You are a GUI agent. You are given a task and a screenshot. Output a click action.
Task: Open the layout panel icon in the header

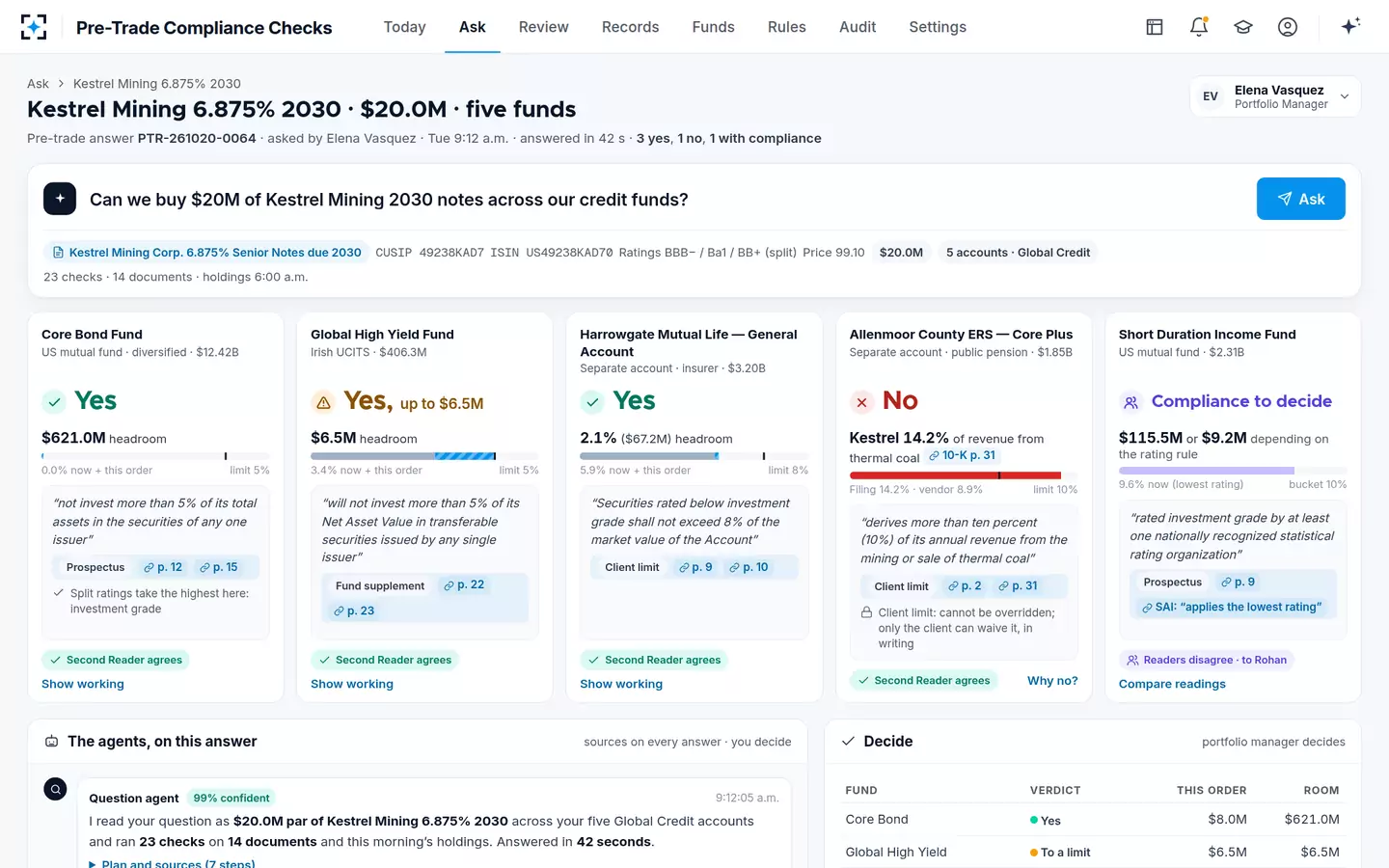[x=1155, y=27]
